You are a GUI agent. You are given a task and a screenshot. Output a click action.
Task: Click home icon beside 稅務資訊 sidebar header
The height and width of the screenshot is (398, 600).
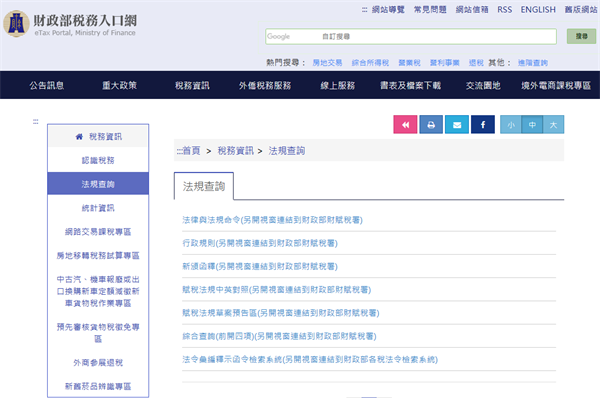[79, 137]
